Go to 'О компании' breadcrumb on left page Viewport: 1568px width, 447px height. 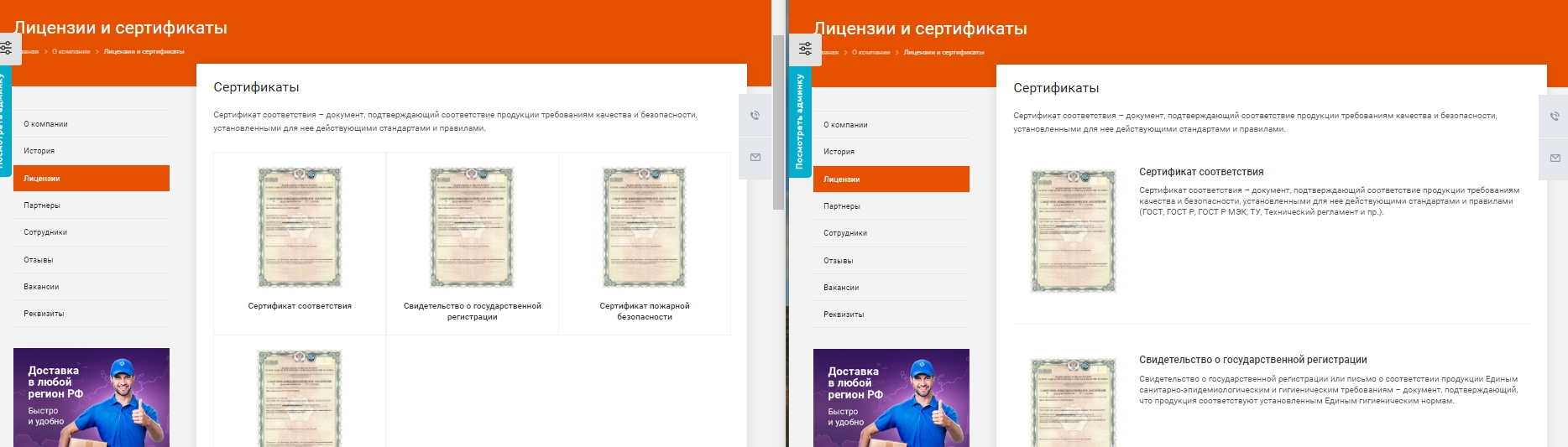pyautogui.click(x=71, y=52)
